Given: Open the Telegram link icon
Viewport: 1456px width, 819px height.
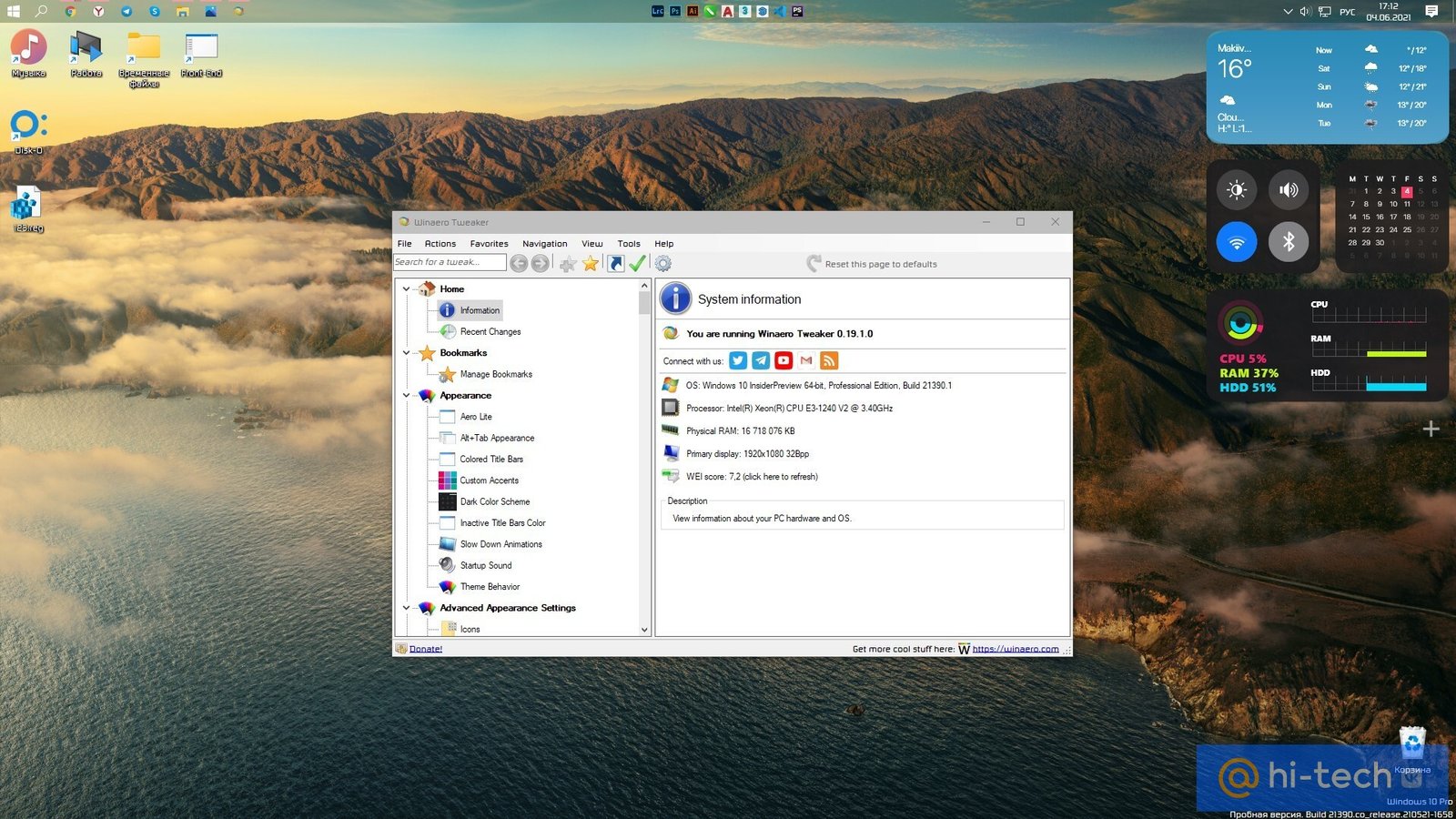Looking at the screenshot, I should [761, 360].
